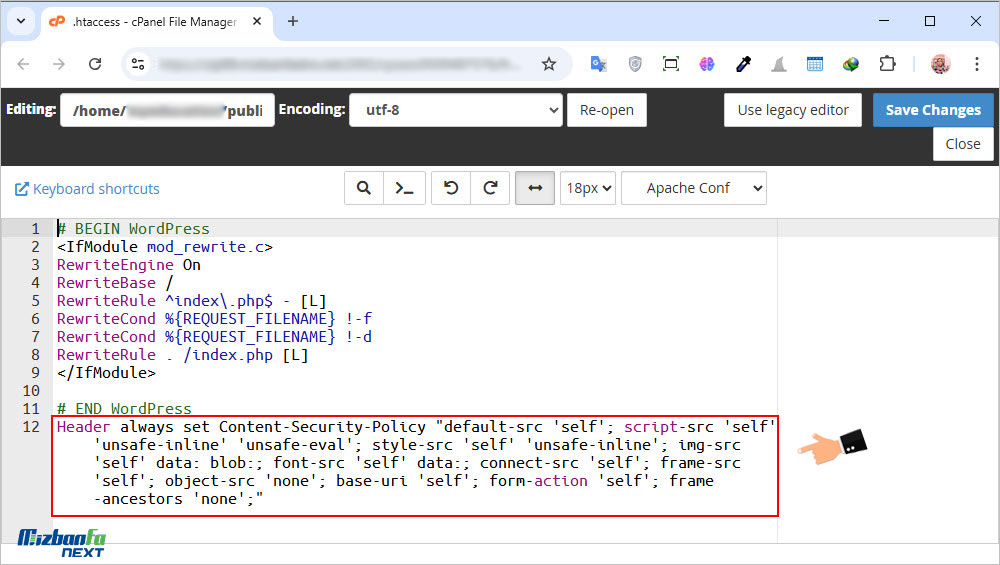
Task: Click the color picker eyedropper extension
Action: [743, 64]
